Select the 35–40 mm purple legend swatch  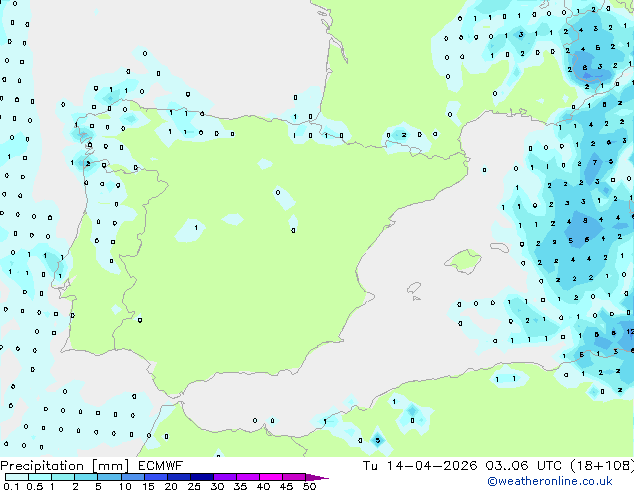[247, 477]
